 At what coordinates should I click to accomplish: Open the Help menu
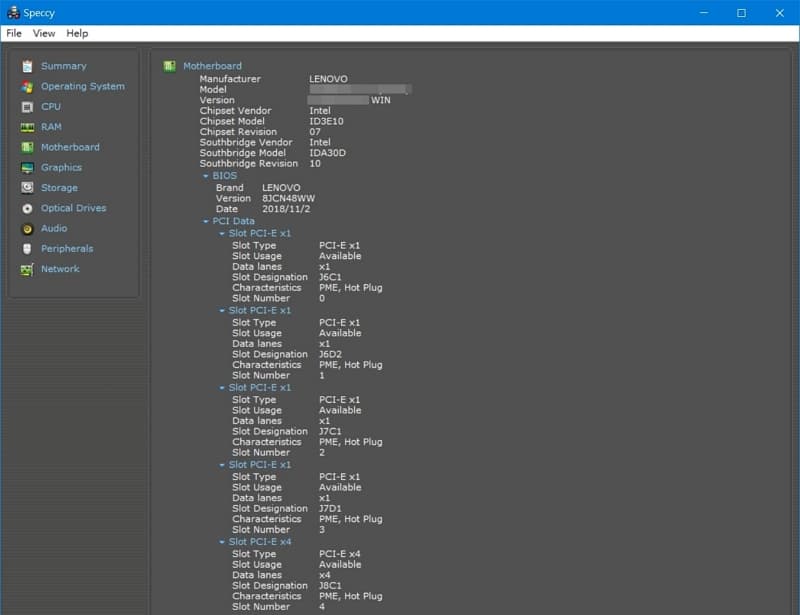click(x=77, y=33)
